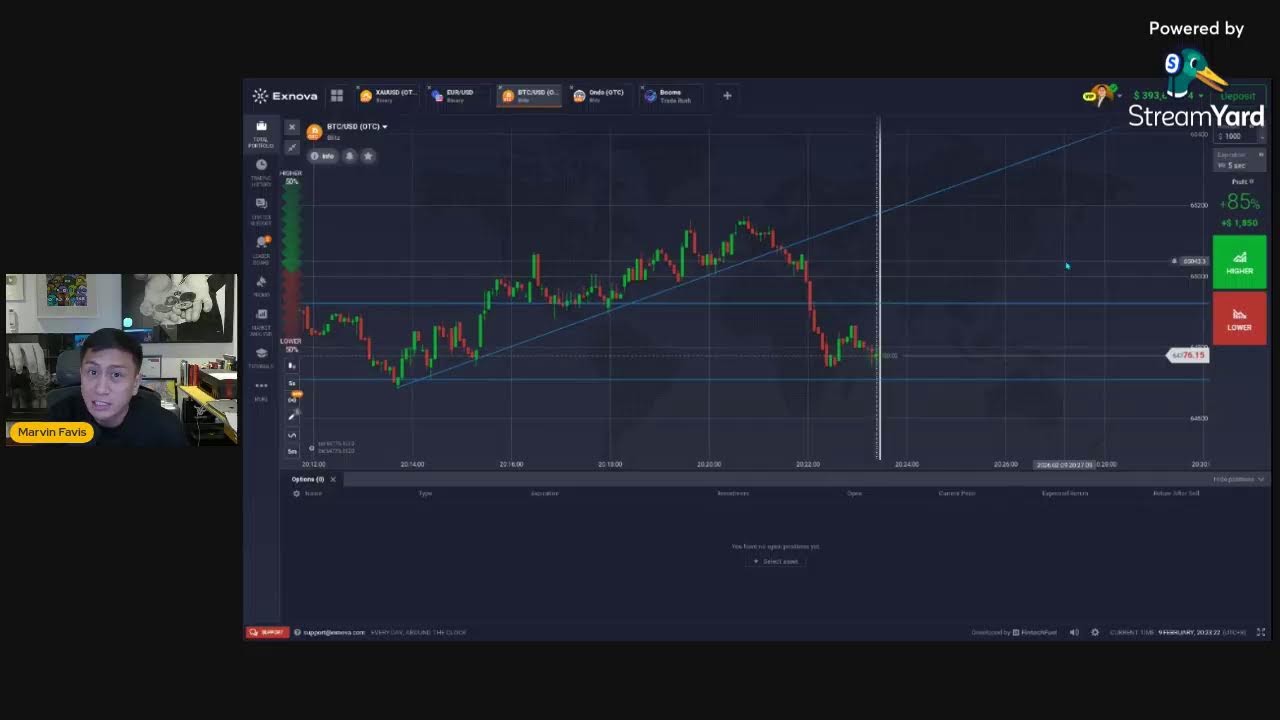
Task: Switch to the Ondo (OTC) tab
Action: click(601, 96)
